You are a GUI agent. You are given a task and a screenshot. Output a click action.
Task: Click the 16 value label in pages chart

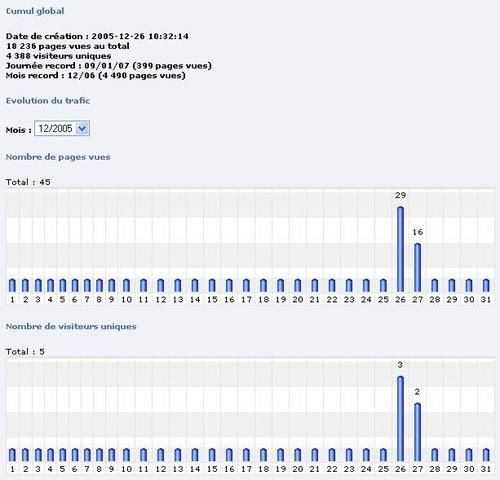click(418, 232)
